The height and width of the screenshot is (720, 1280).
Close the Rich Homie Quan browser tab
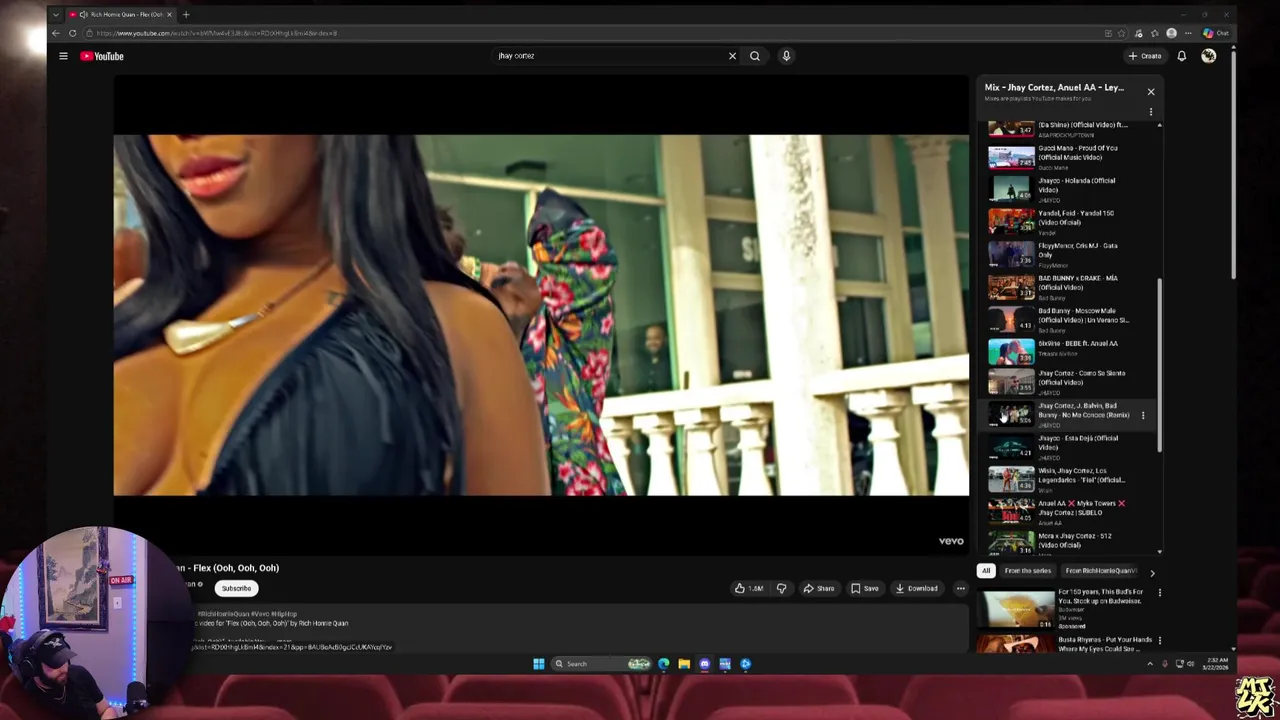click(169, 14)
